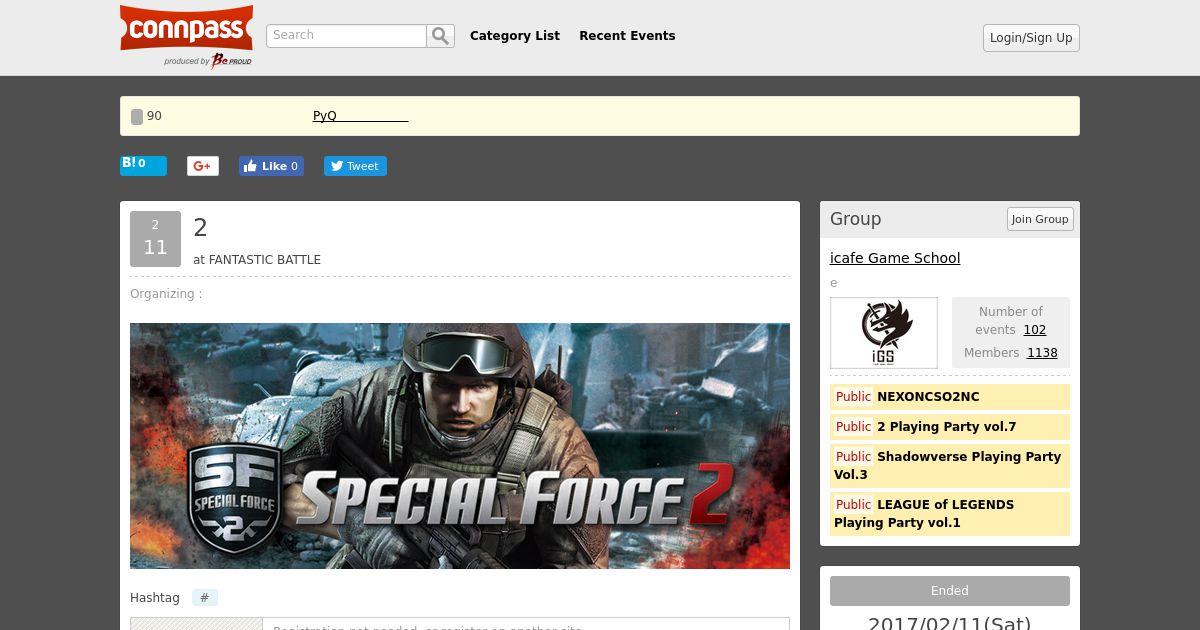Click the iGS group logo thumbnail
This screenshot has width=1200, height=630.
(884, 333)
